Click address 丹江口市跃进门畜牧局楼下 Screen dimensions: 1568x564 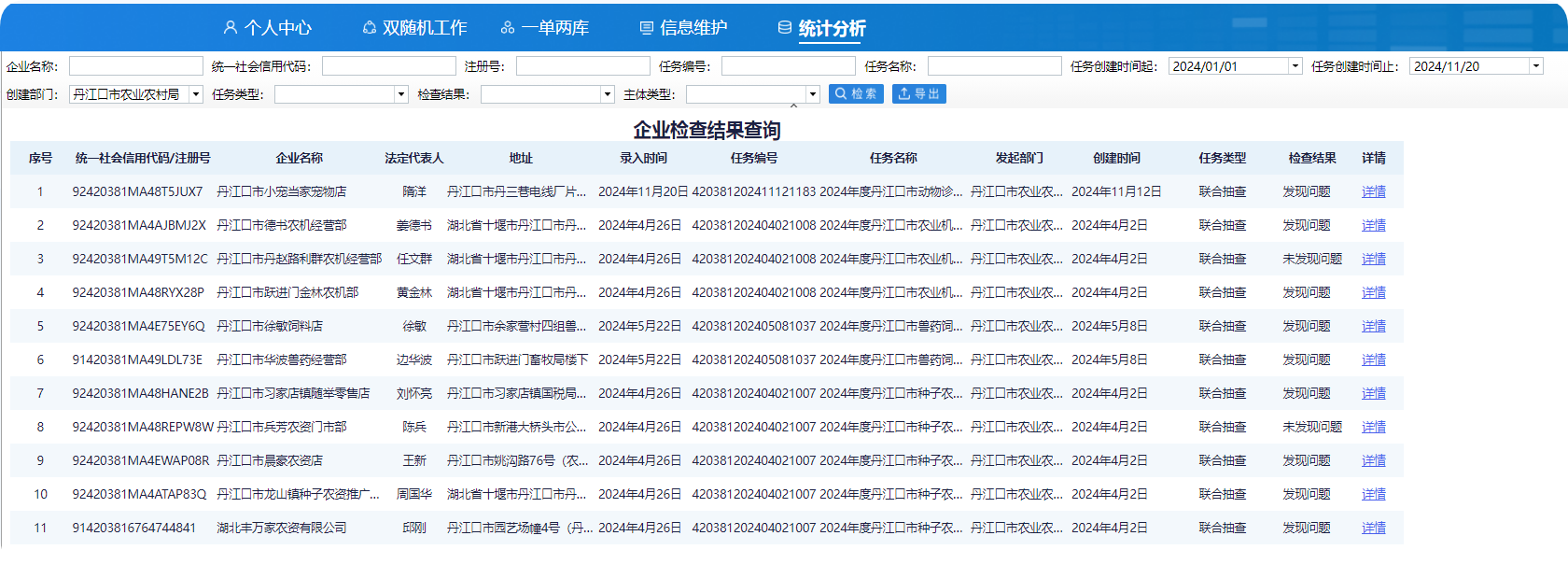click(x=518, y=360)
